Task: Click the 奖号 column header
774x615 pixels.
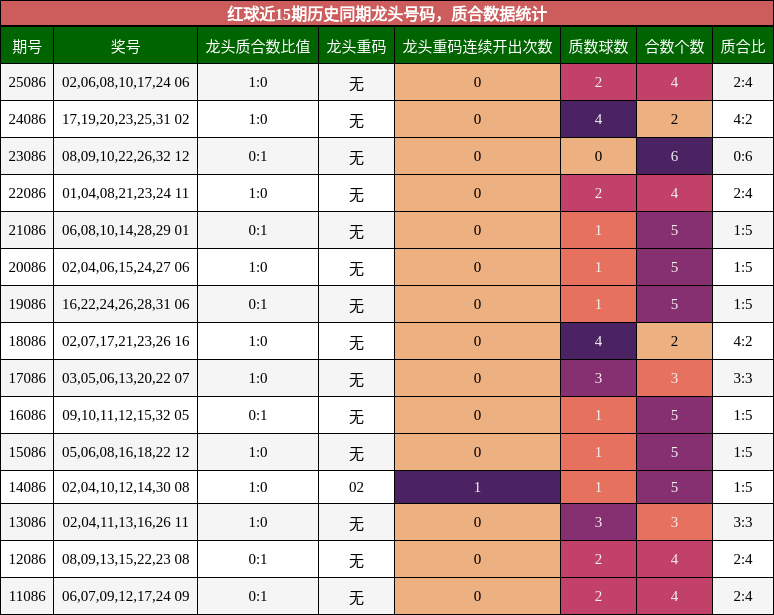Action: [x=125, y=46]
